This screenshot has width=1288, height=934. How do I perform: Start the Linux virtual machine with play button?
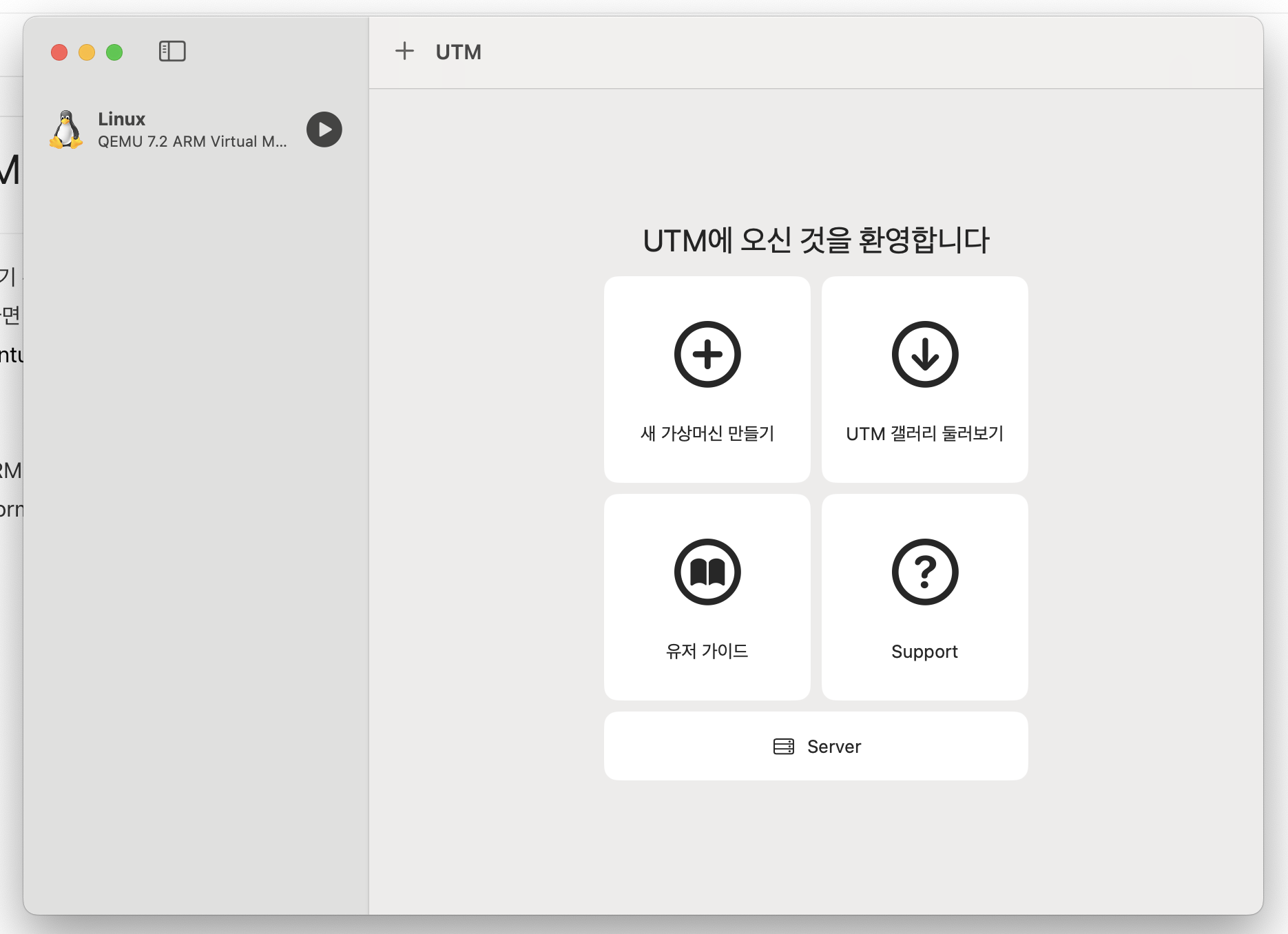click(324, 129)
